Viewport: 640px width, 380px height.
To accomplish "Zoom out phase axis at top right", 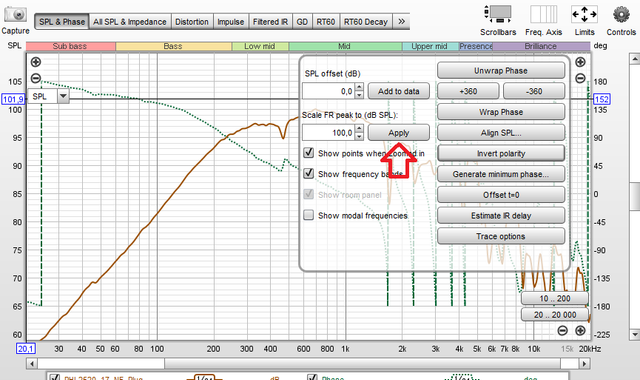I will [x=580, y=78].
